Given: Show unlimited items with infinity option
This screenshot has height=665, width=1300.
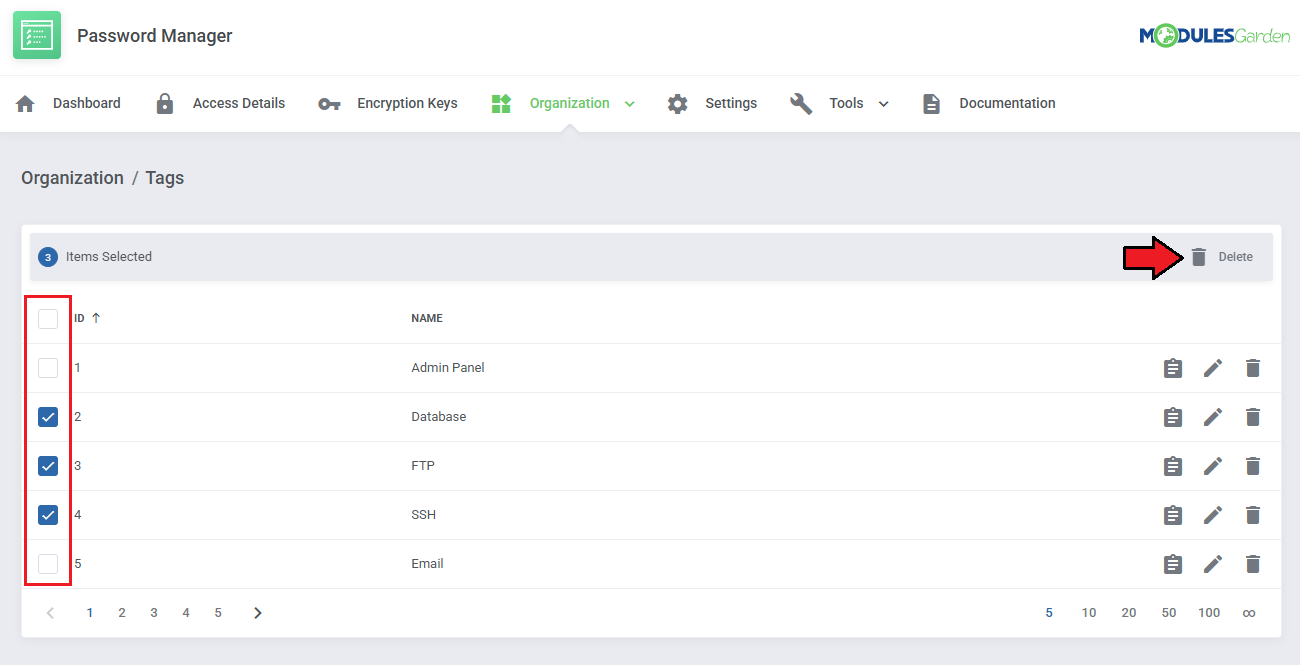Looking at the screenshot, I should pyautogui.click(x=1249, y=613).
